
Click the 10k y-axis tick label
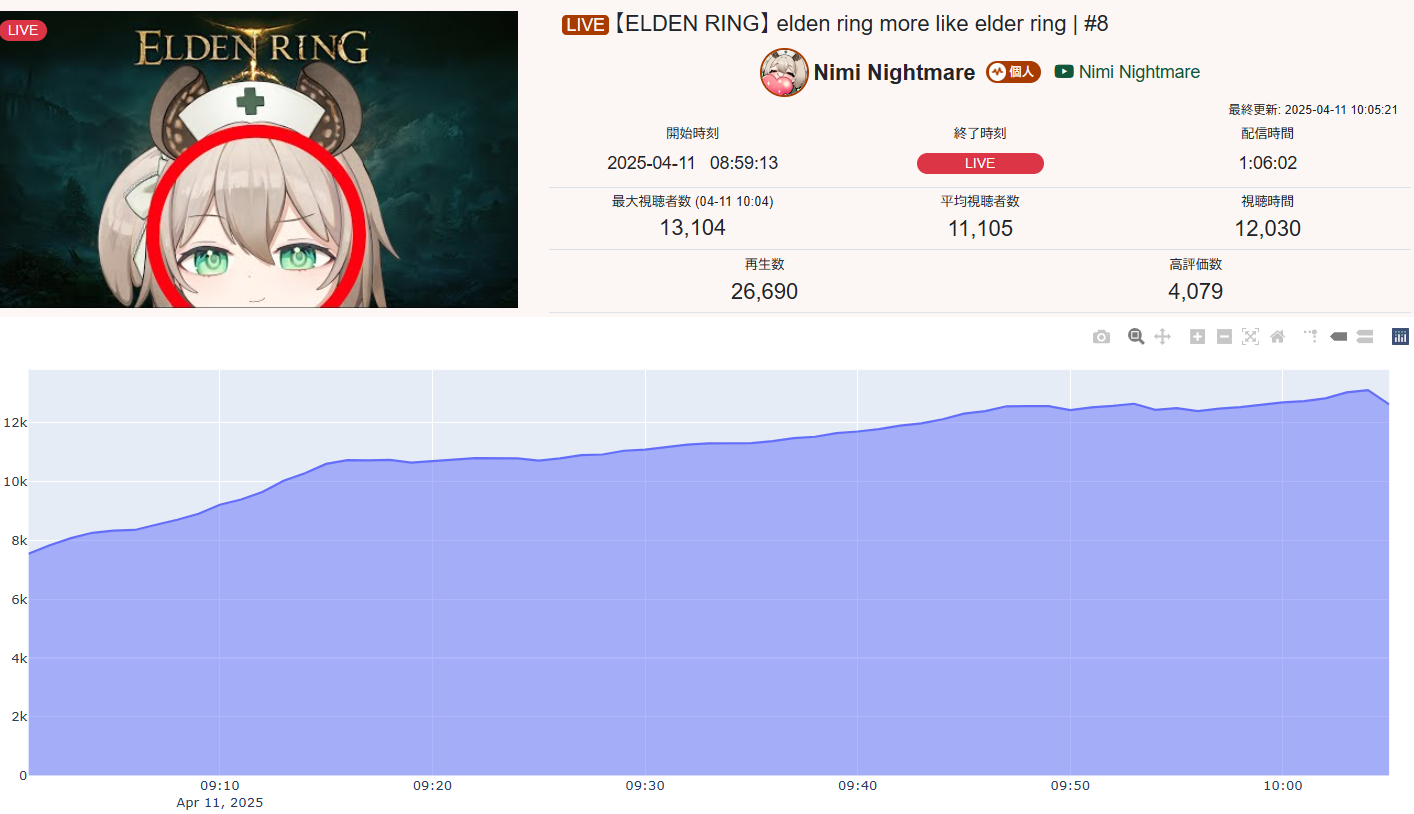coord(14,482)
